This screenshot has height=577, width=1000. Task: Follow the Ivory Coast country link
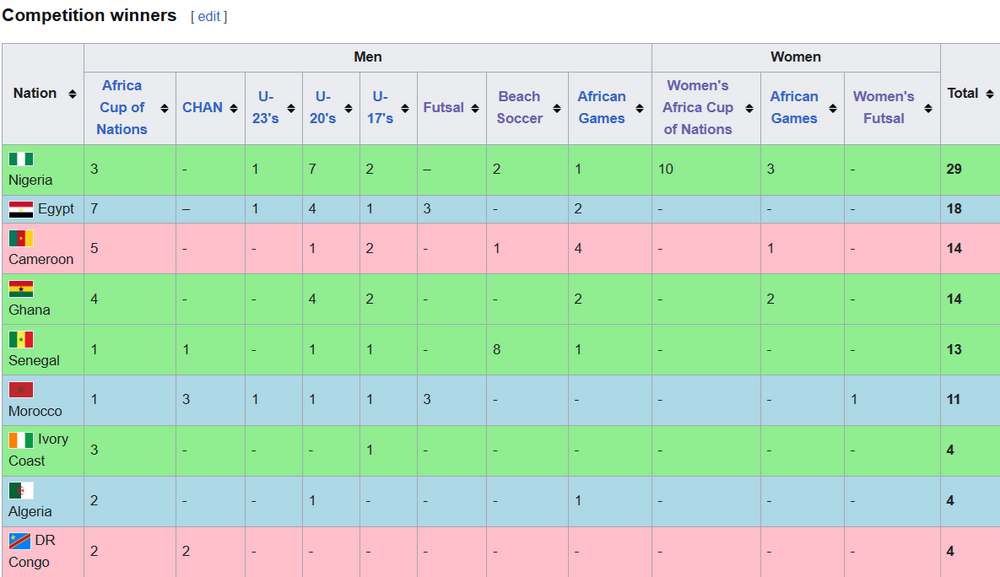pyautogui.click(x=39, y=450)
